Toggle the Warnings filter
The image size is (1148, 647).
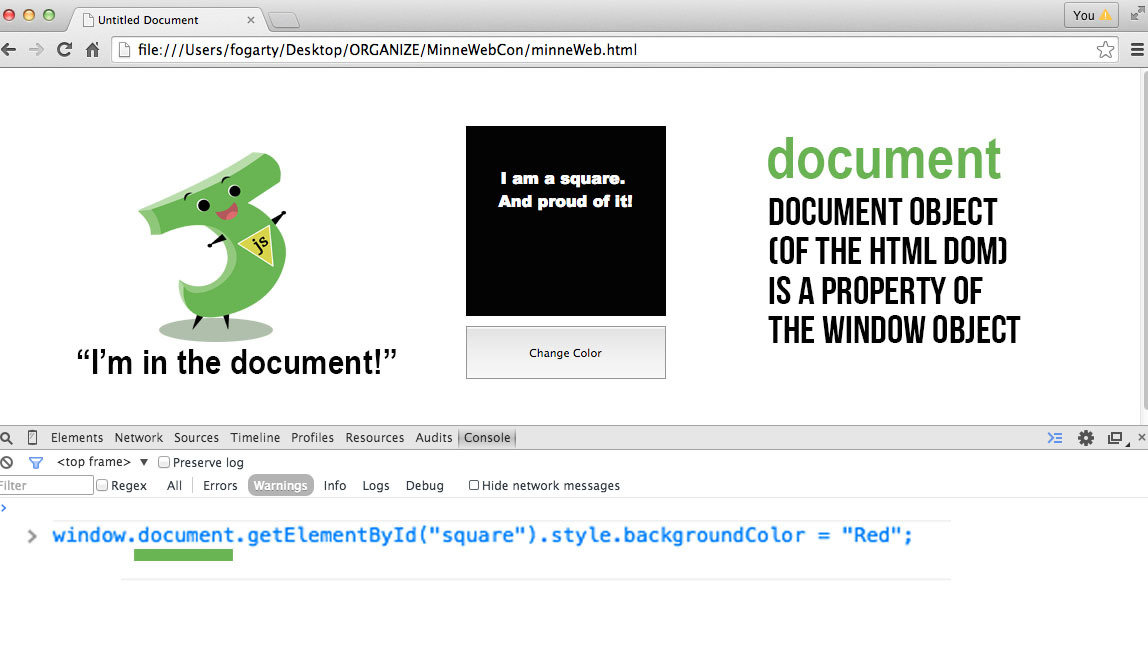coord(280,485)
